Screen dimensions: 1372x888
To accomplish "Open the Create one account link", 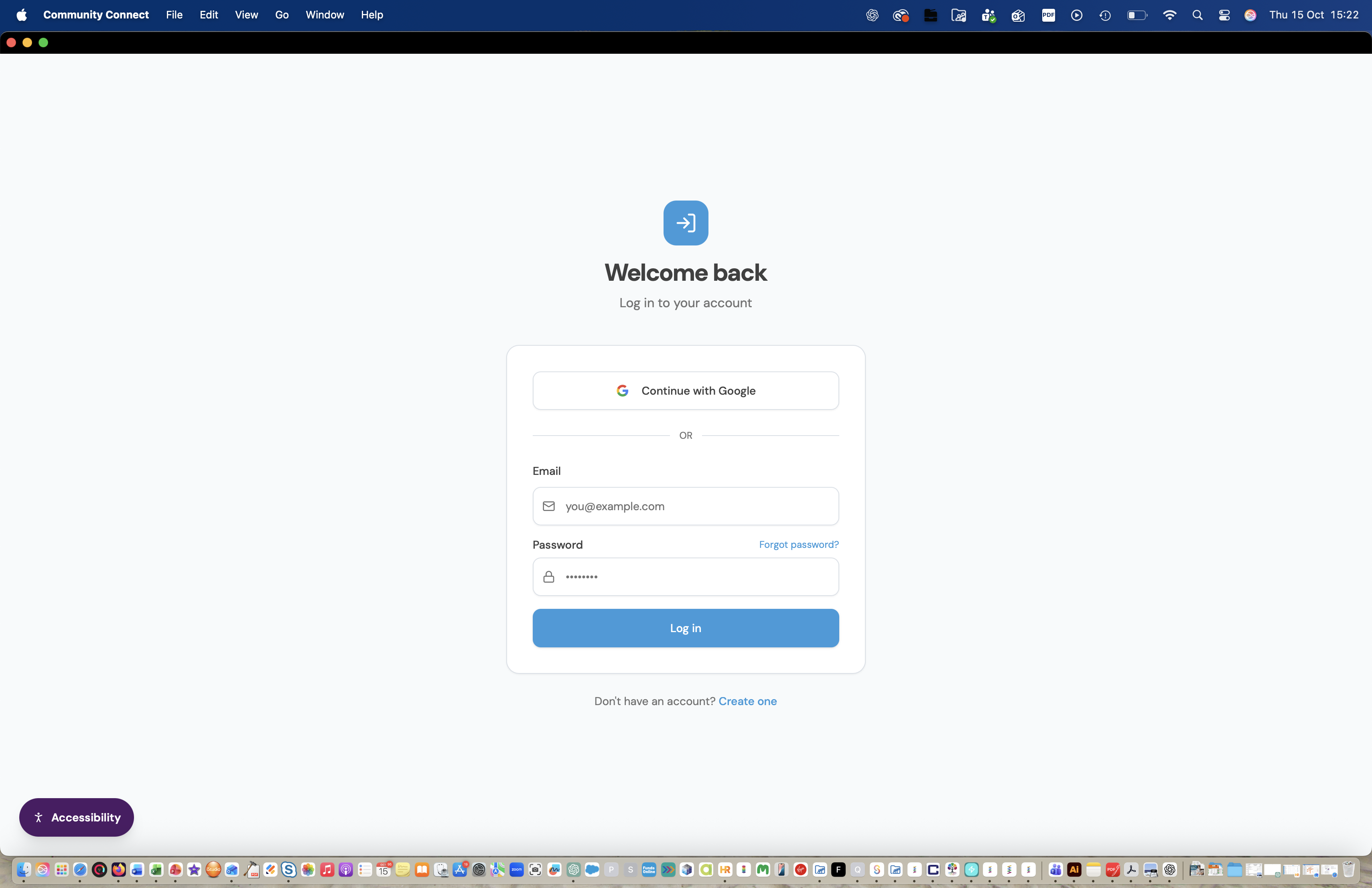I will pos(747,701).
